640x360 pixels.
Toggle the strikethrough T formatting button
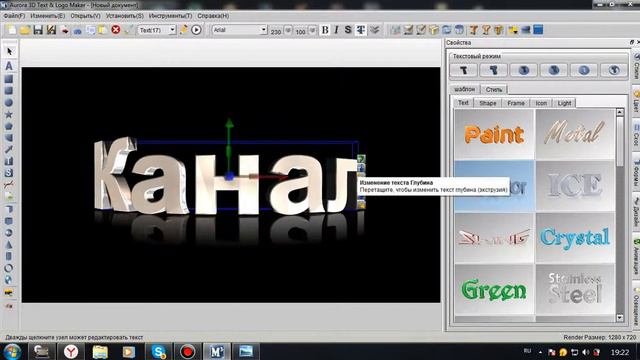pos(361,30)
